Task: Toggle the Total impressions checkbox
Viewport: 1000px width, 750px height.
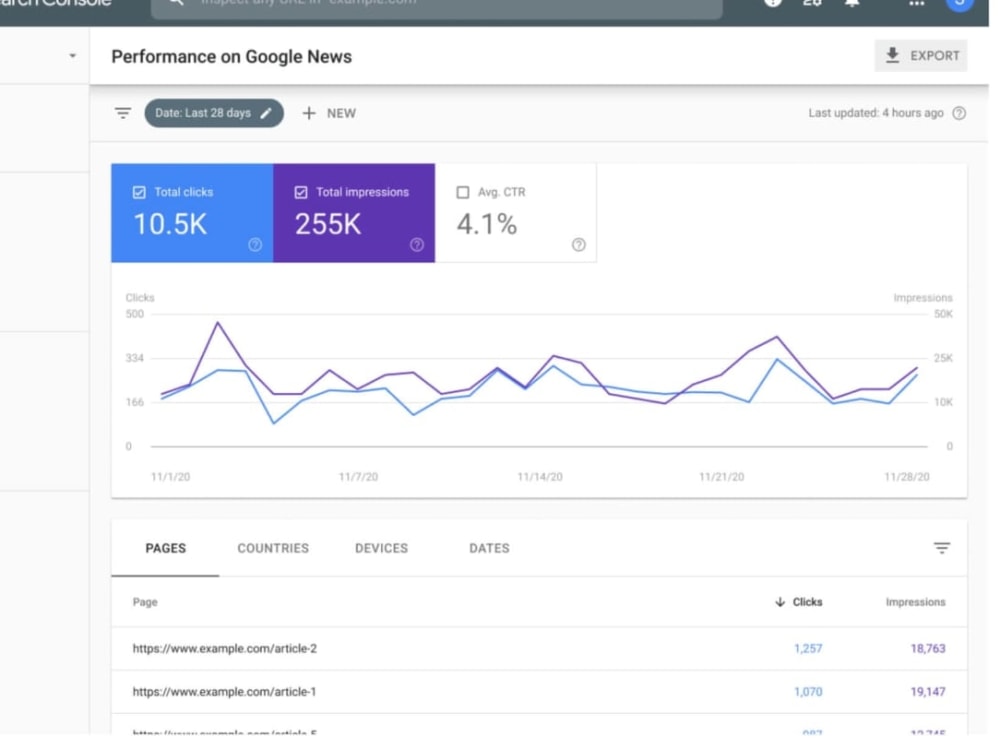Action: (x=301, y=192)
